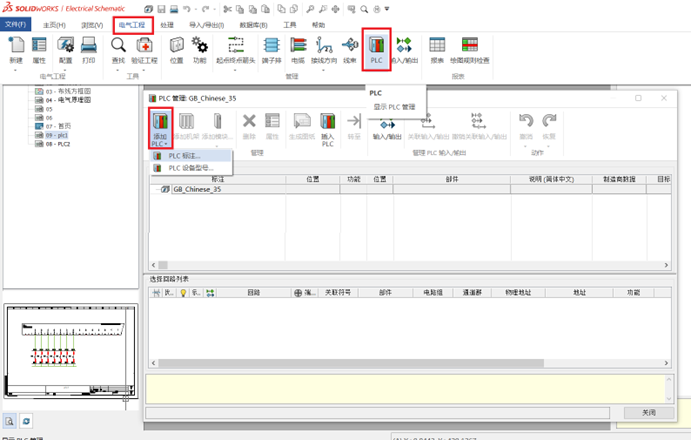Open the 配置 (Configuration) ribbon icon
Viewport: 691px width, 440px height.
tap(66, 46)
